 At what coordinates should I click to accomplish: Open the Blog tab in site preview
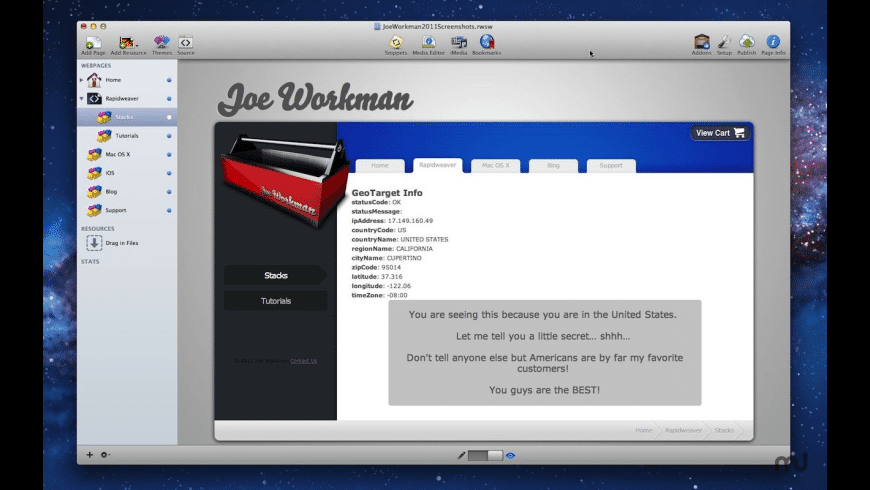(553, 166)
